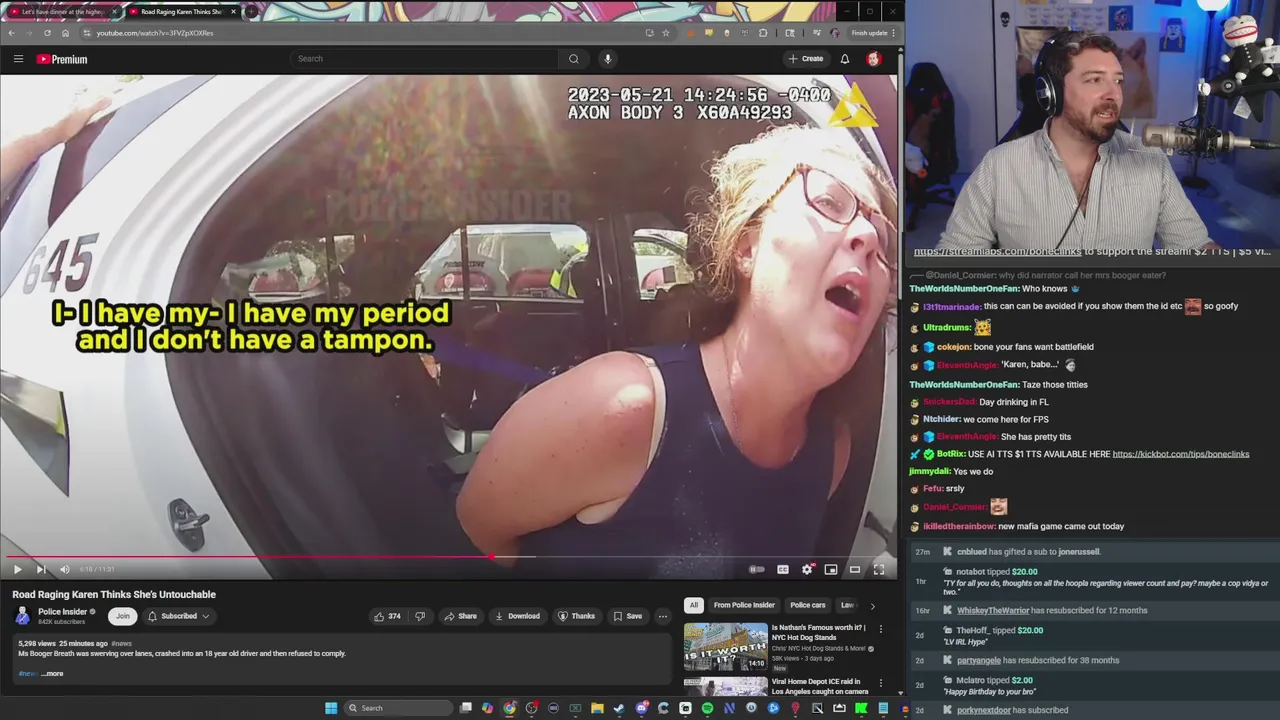
Task: Select the Police cars filter chip
Action: click(807, 605)
